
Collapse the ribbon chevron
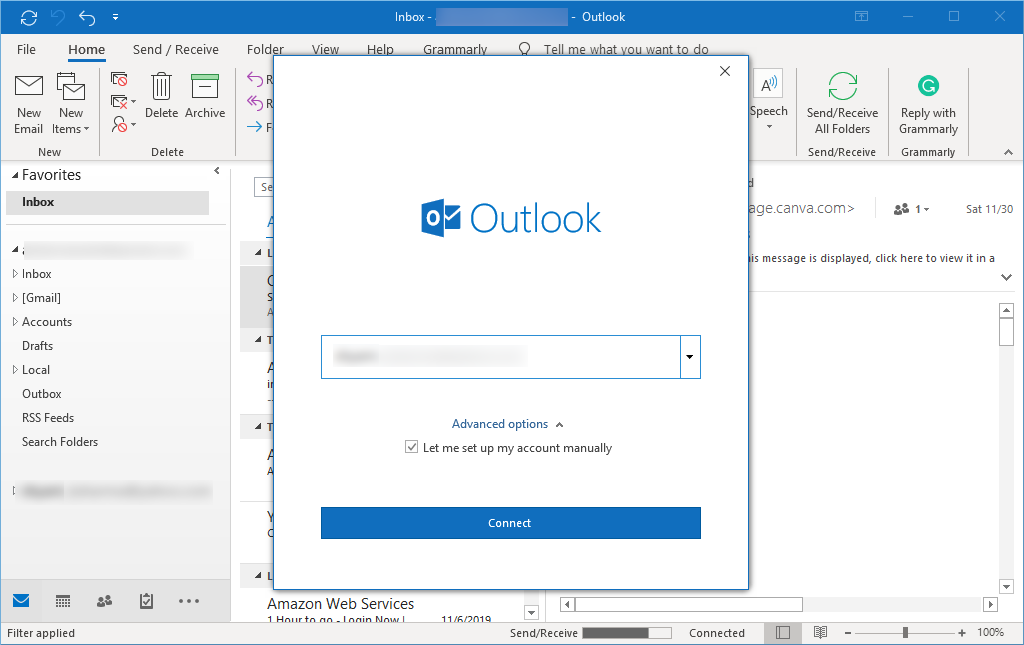click(x=1008, y=152)
